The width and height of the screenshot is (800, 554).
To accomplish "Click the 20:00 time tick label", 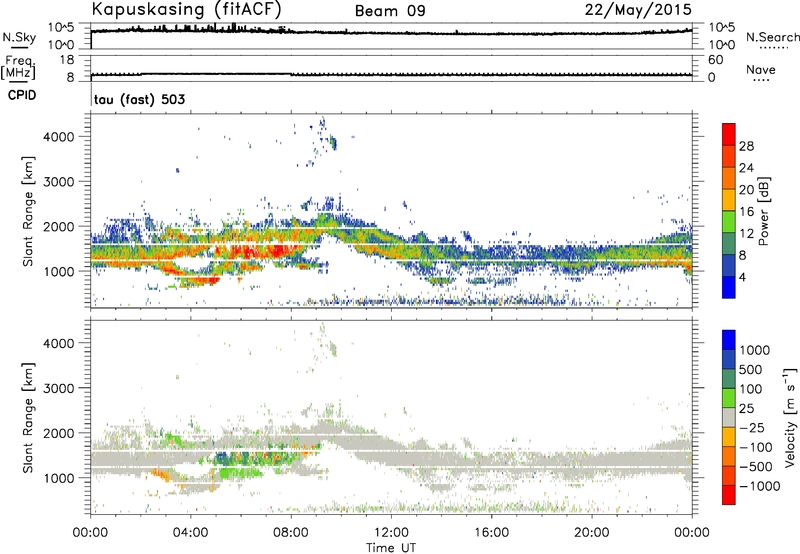I will pyautogui.click(x=591, y=533).
